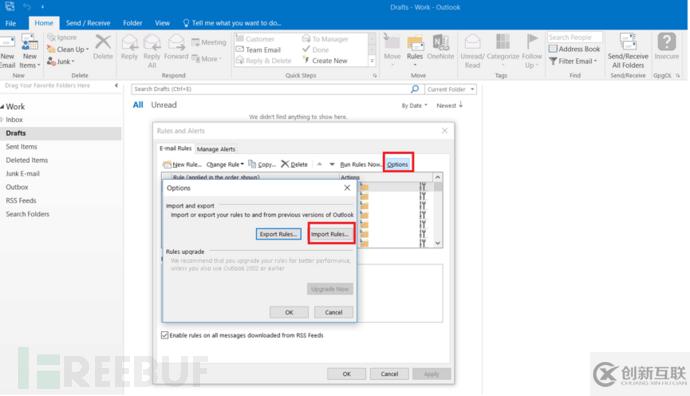Switch to the Folder ribbon tab
Screen dimensions: 690x396
132,23
